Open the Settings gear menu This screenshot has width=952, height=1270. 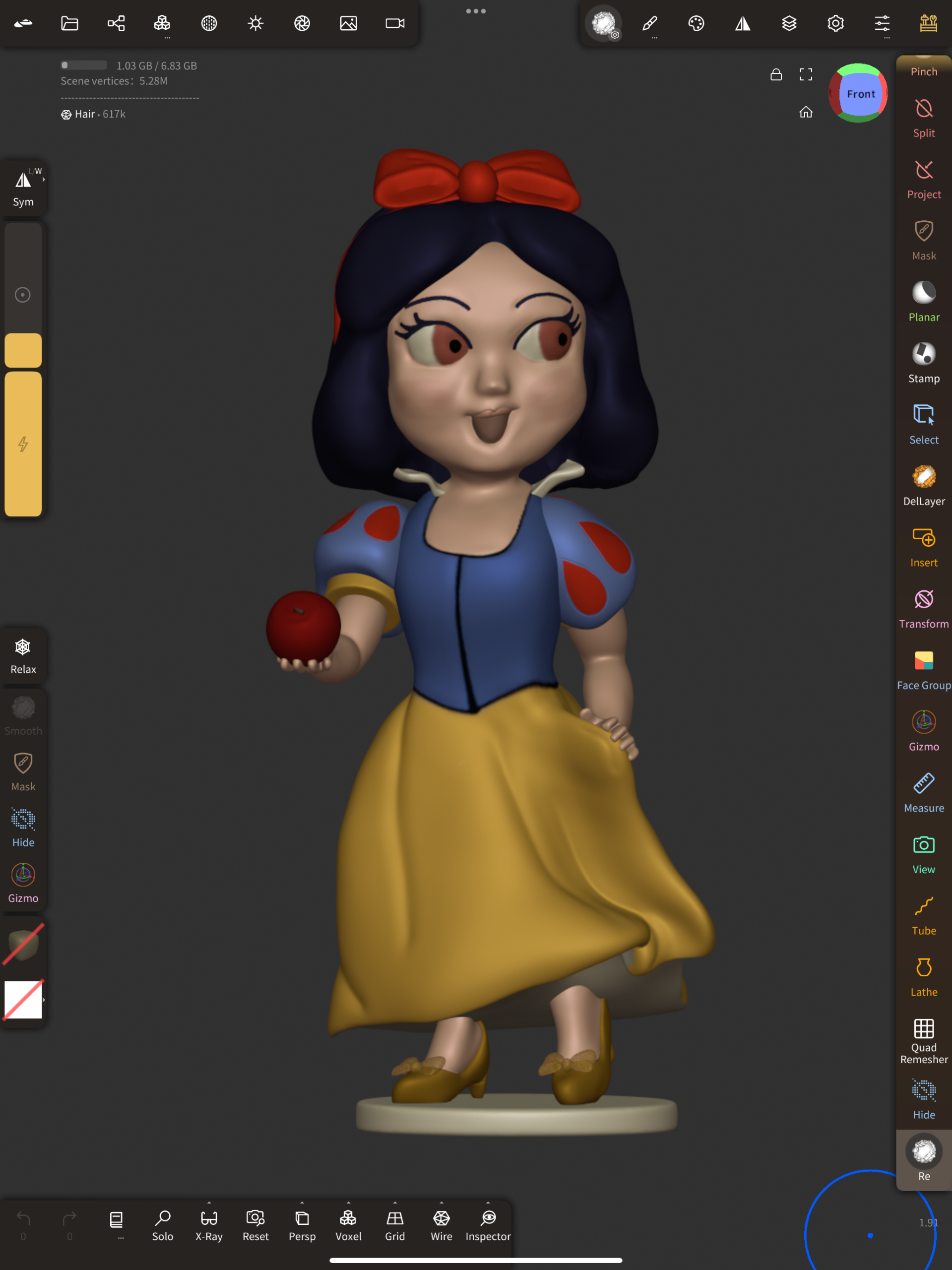[836, 23]
